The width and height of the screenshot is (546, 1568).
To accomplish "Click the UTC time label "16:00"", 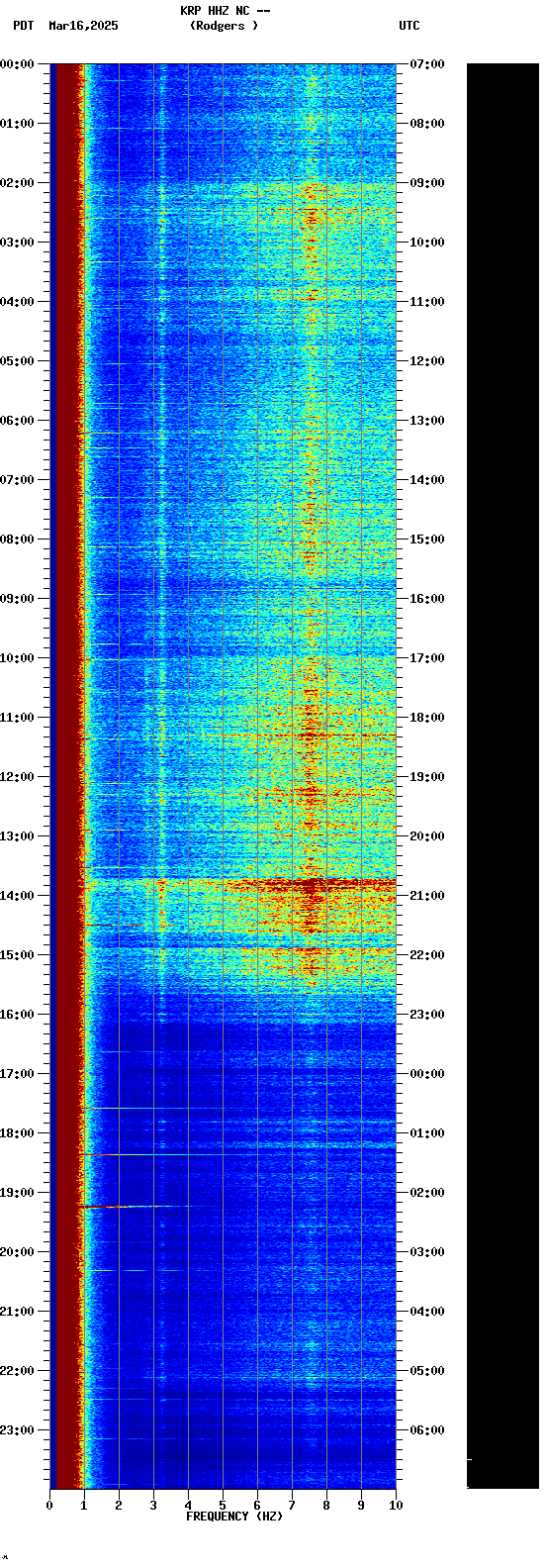I will [427, 599].
